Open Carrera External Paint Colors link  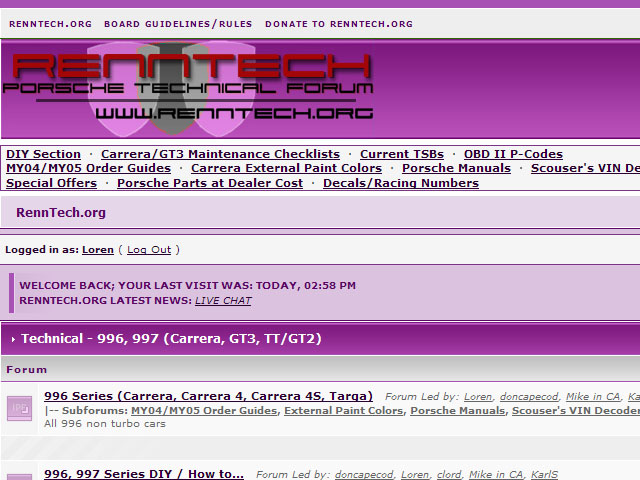click(x=286, y=168)
